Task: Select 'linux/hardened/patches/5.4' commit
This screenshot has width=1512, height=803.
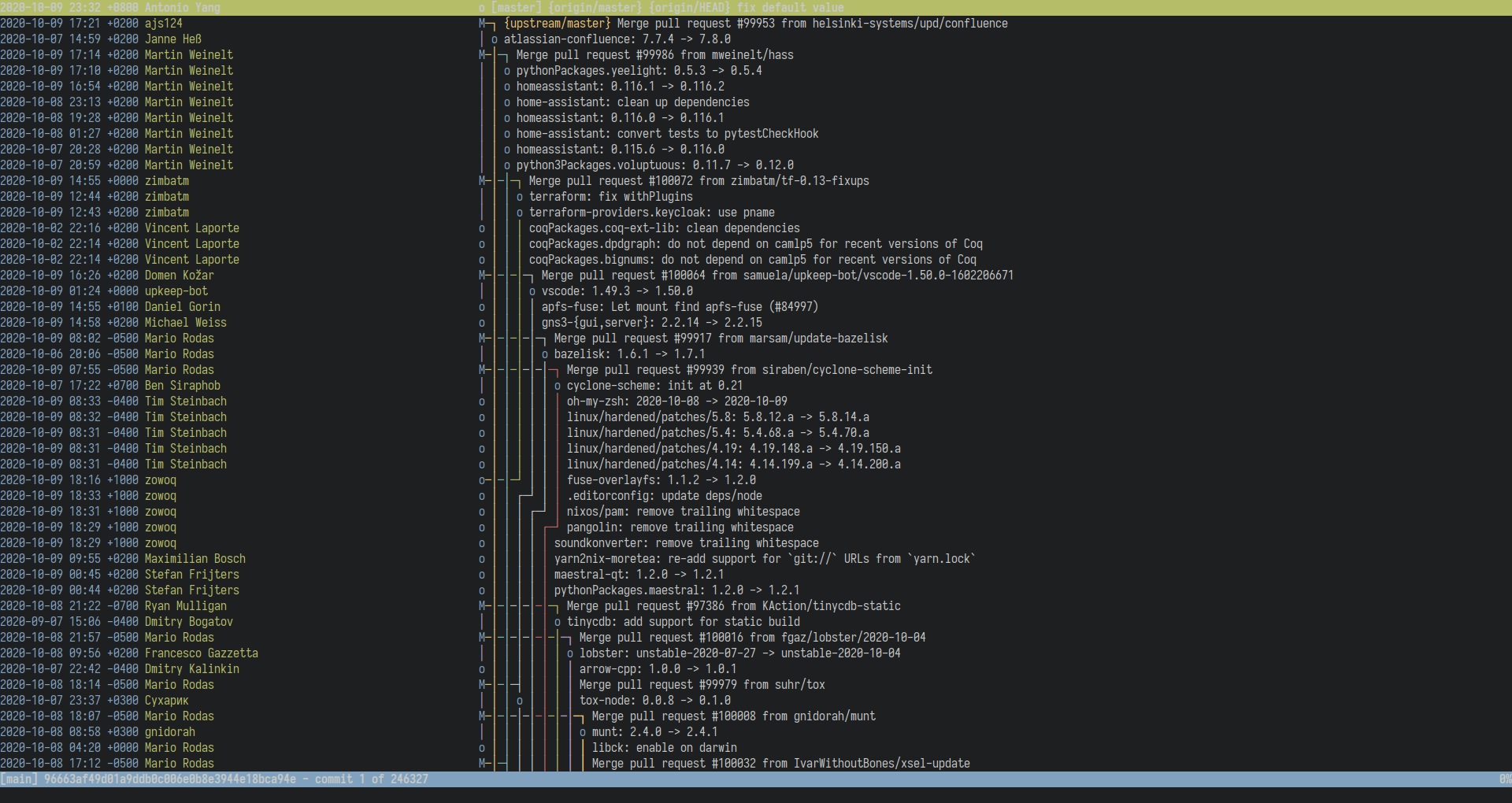Action: point(756,433)
